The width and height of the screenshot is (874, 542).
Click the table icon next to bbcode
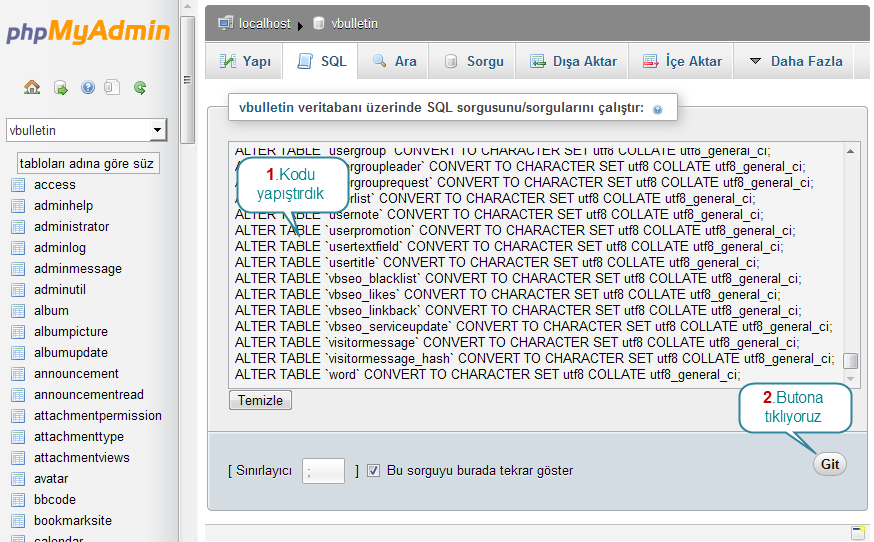[18, 500]
